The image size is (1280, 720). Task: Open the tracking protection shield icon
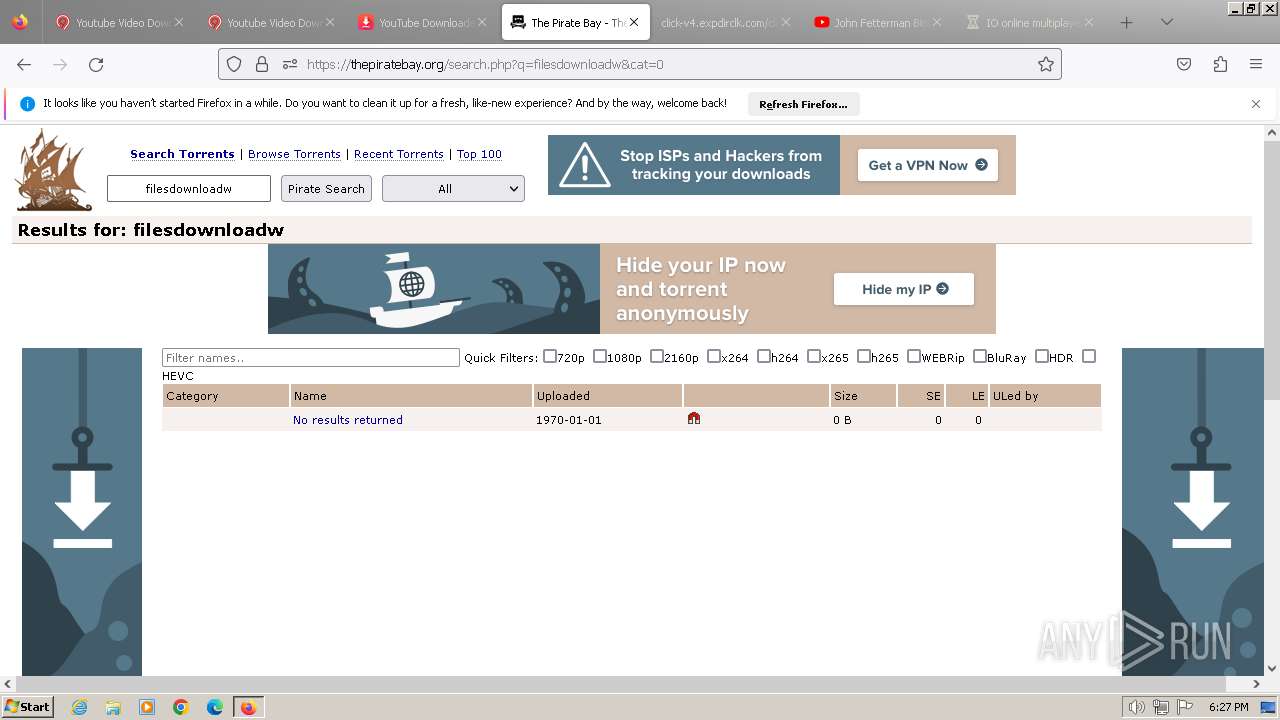coord(234,64)
